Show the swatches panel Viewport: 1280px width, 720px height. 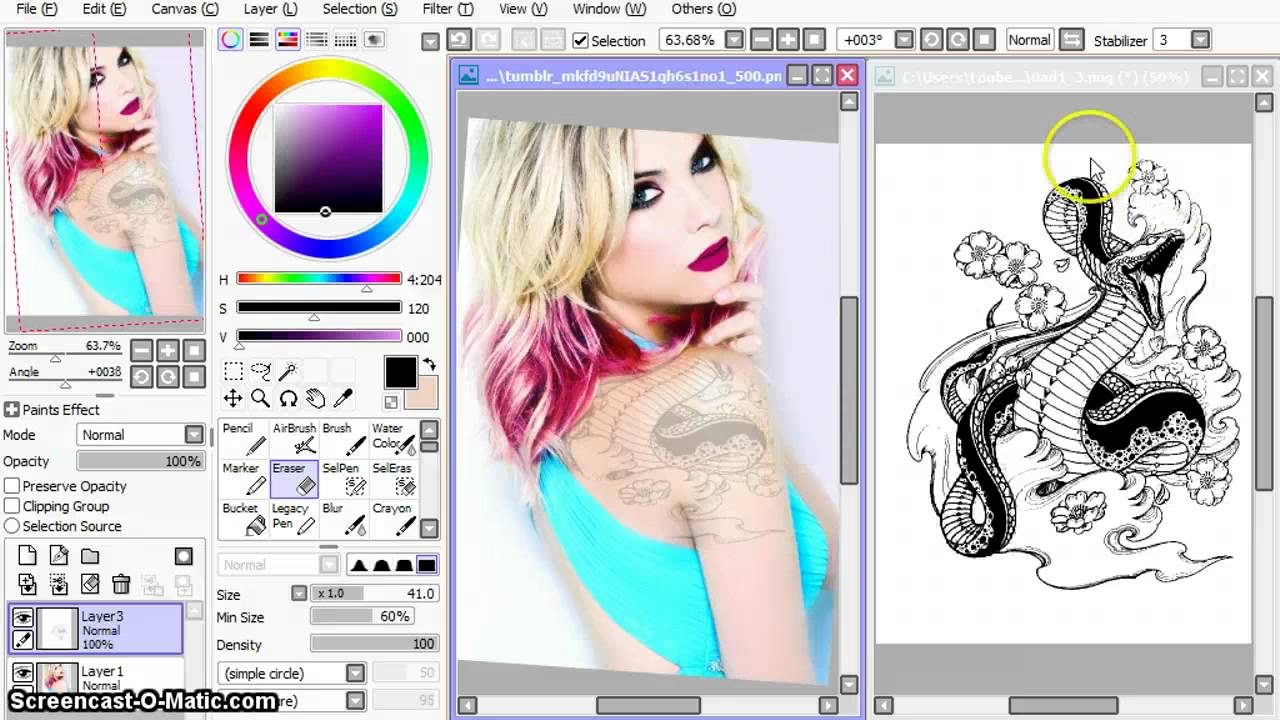345,40
